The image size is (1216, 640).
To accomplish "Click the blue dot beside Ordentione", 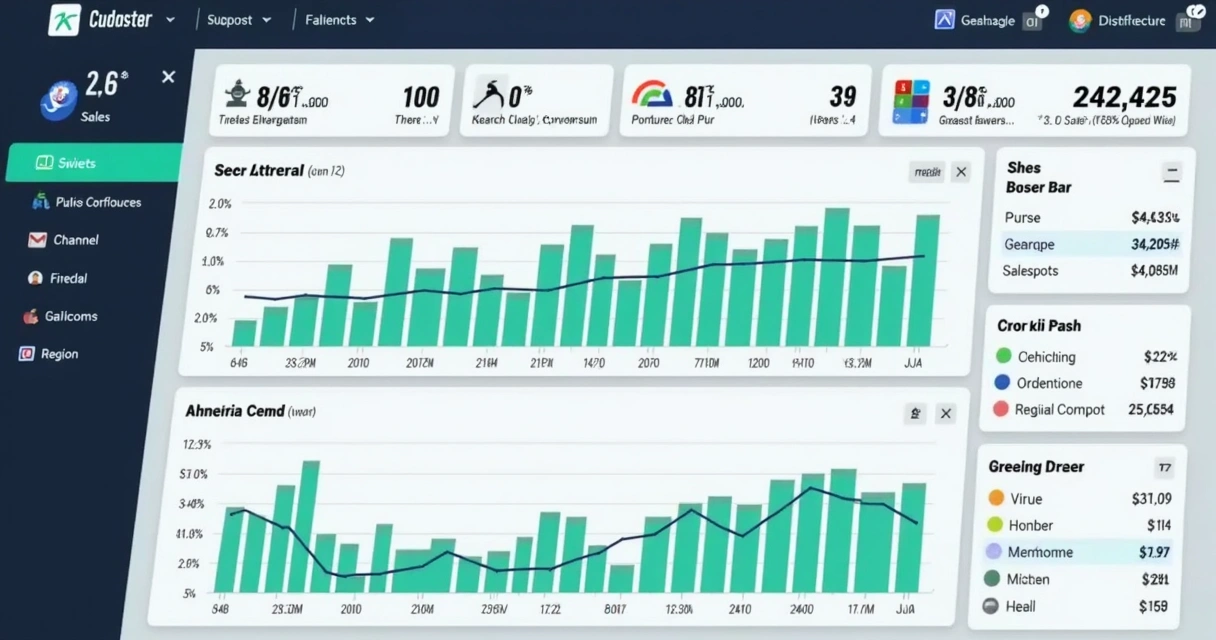I will point(1003,382).
